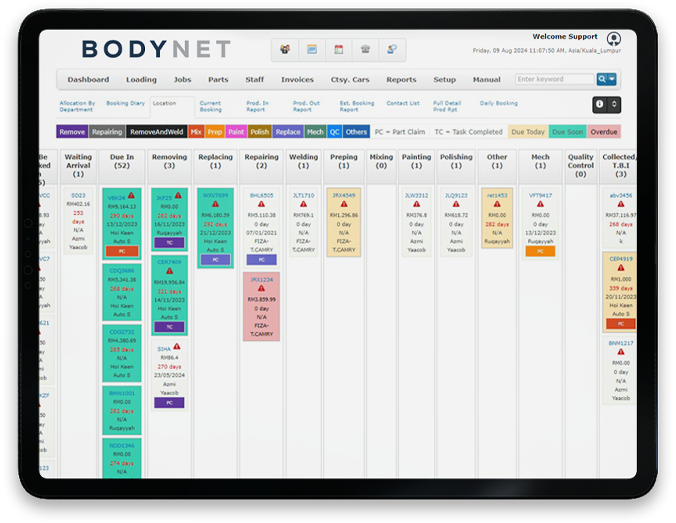This screenshot has height=523, width=676.
Task: Click the blue QC legend swatch
Action: (334, 132)
